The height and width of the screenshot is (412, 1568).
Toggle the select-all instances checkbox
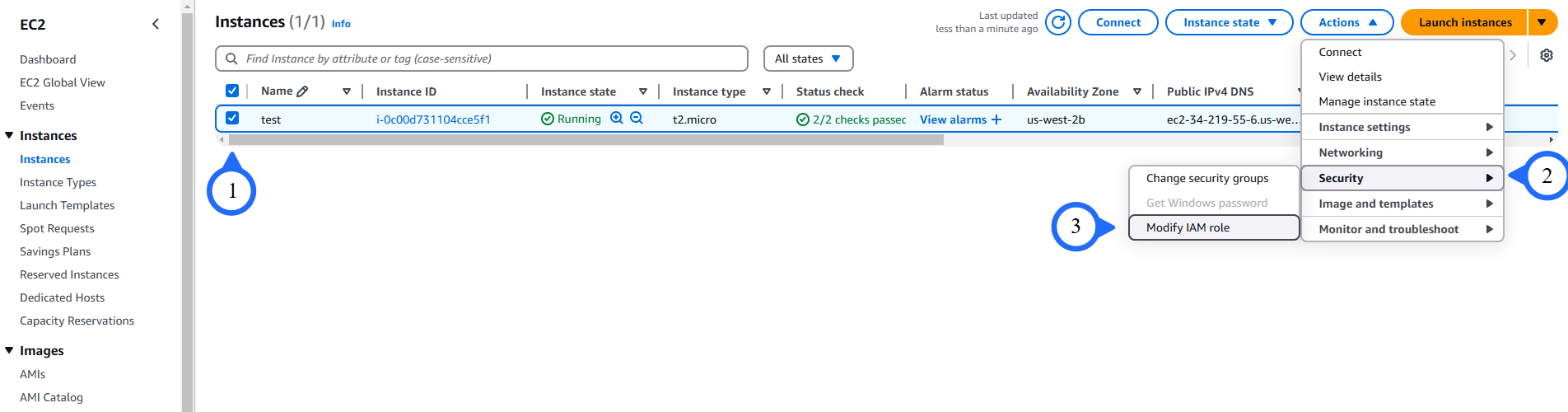tap(232, 91)
